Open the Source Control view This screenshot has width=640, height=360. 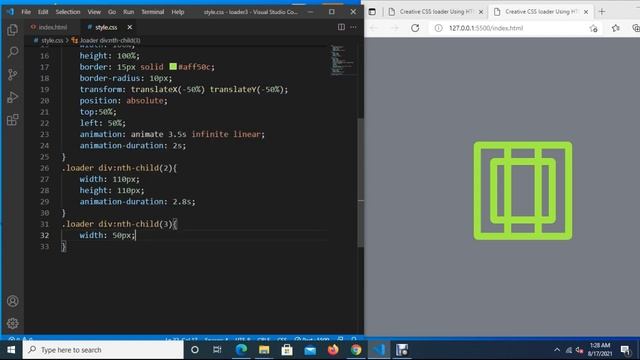[x=13, y=74]
